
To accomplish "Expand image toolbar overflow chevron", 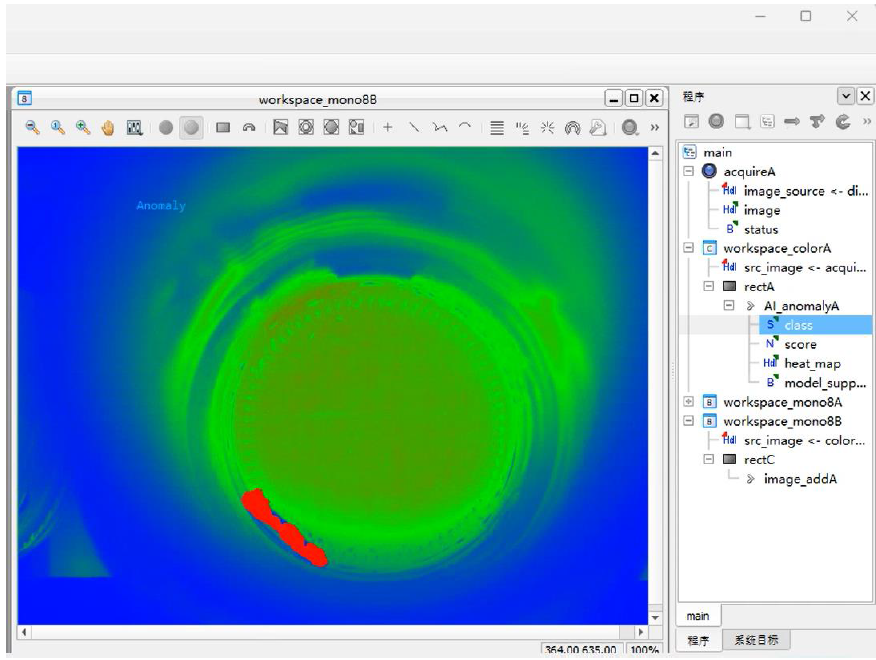I will (654, 127).
